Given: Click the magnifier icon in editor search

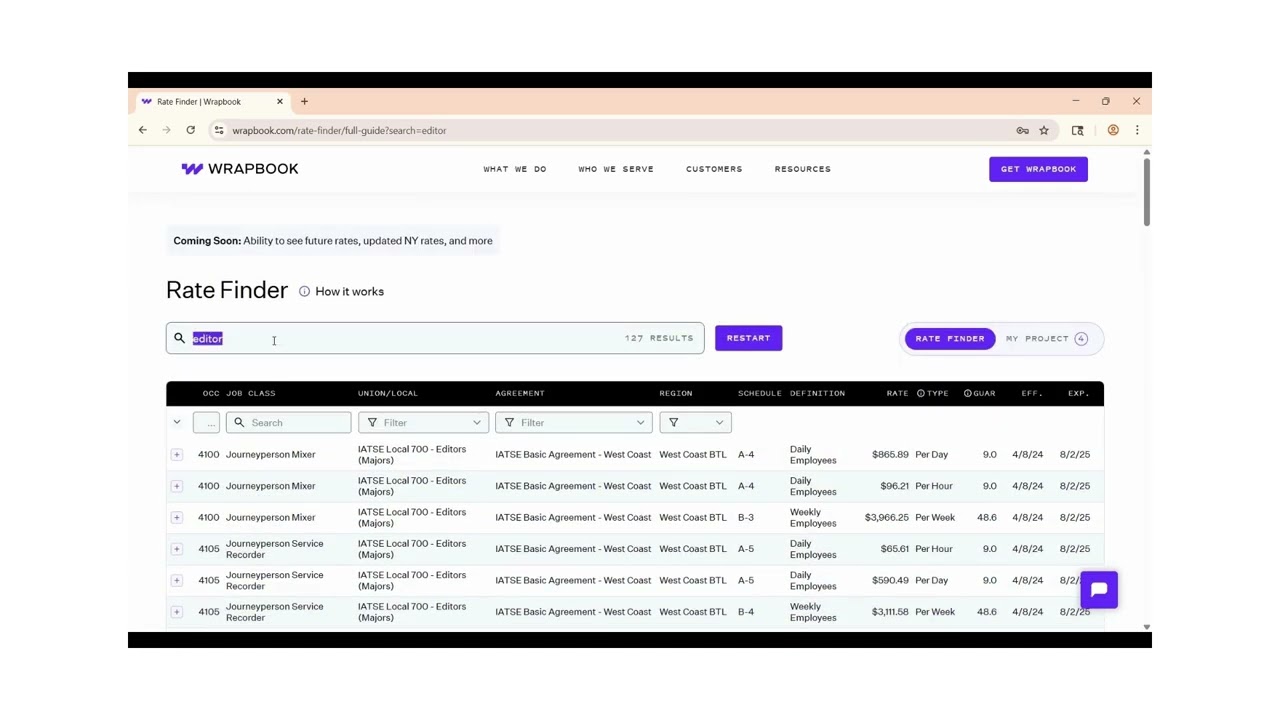Looking at the screenshot, I should point(180,338).
